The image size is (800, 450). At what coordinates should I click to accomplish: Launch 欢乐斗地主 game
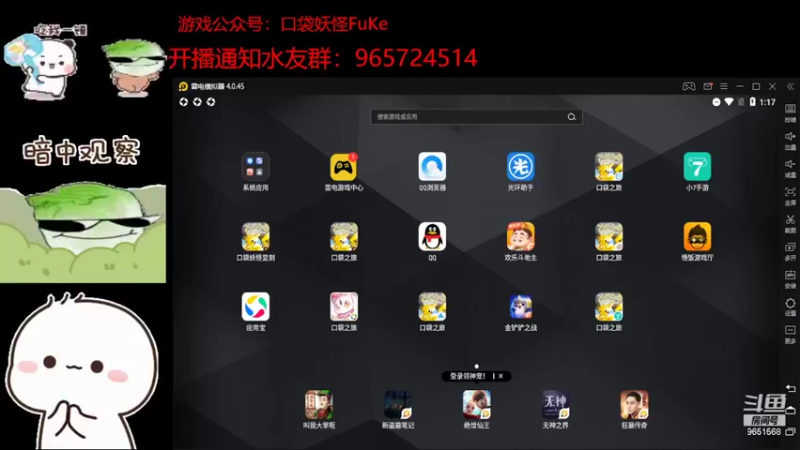(x=520, y=237)
